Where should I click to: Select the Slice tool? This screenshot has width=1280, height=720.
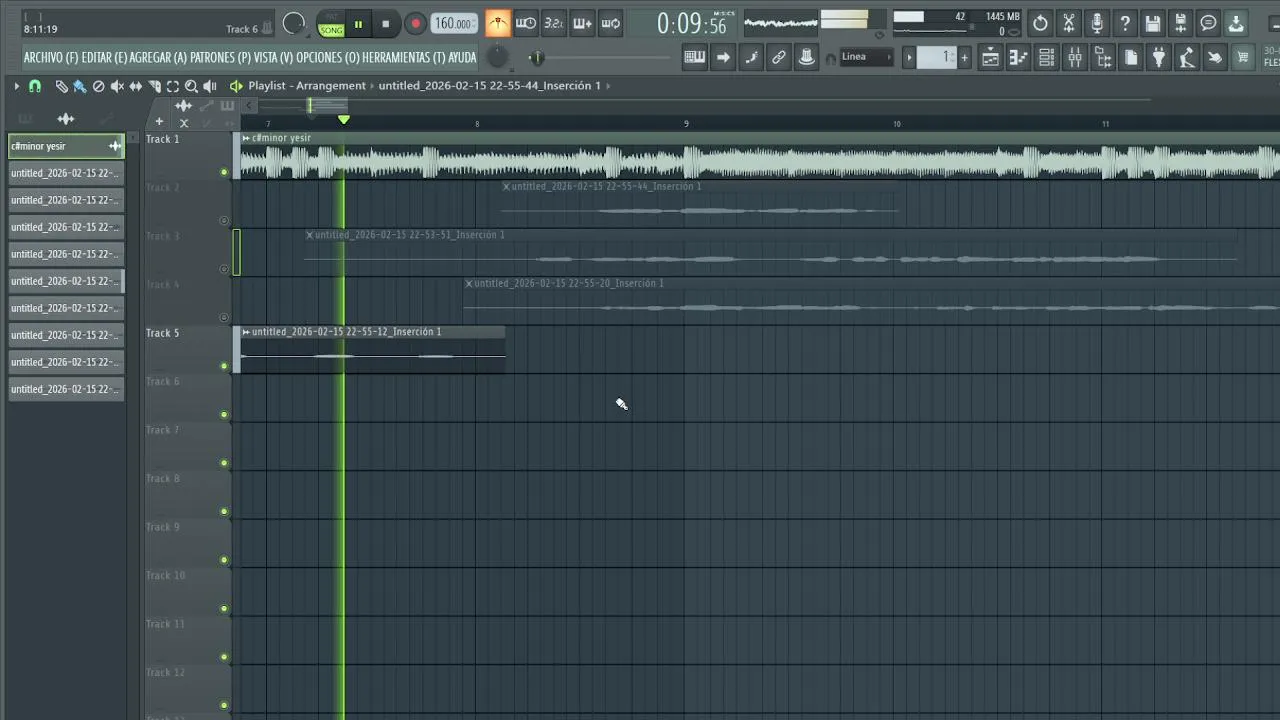(155, 86)
